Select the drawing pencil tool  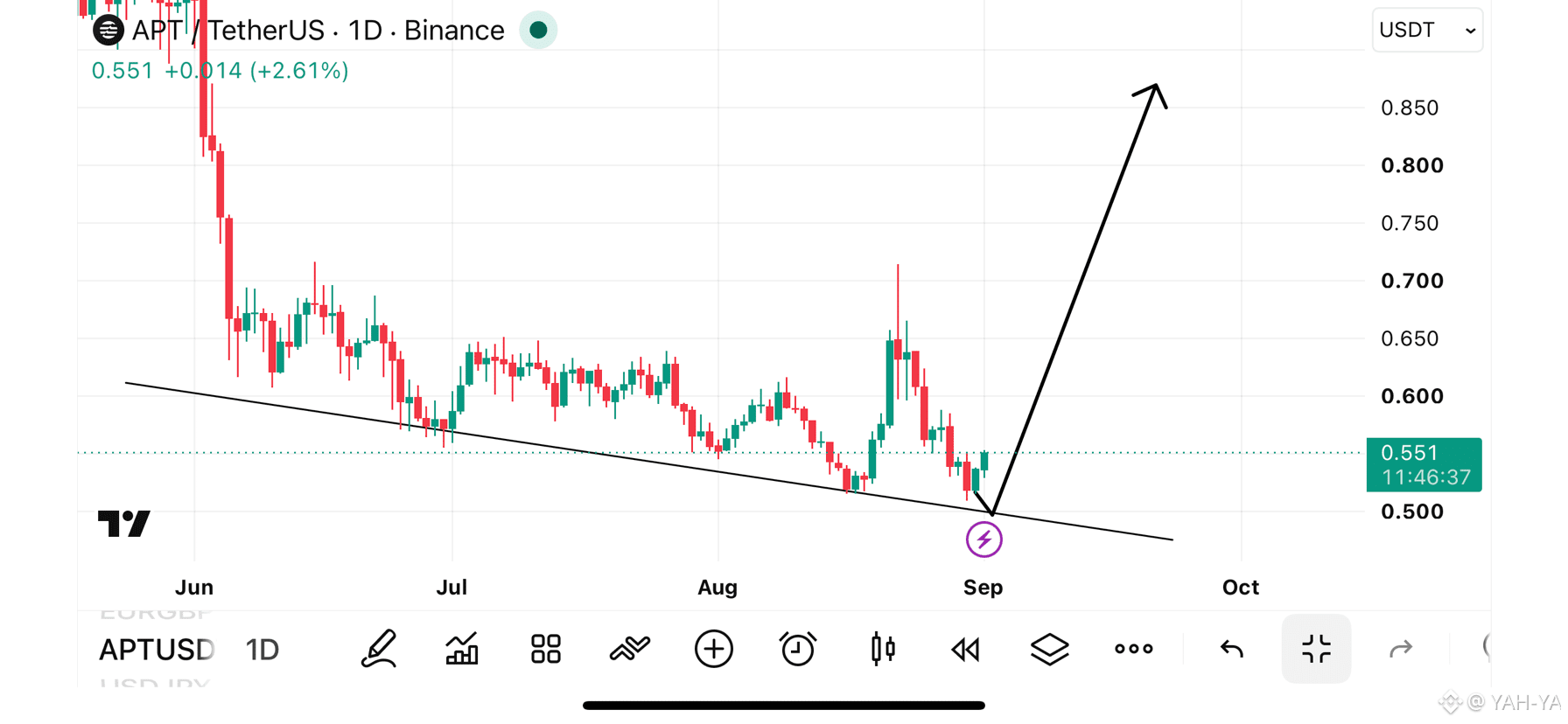378,649
